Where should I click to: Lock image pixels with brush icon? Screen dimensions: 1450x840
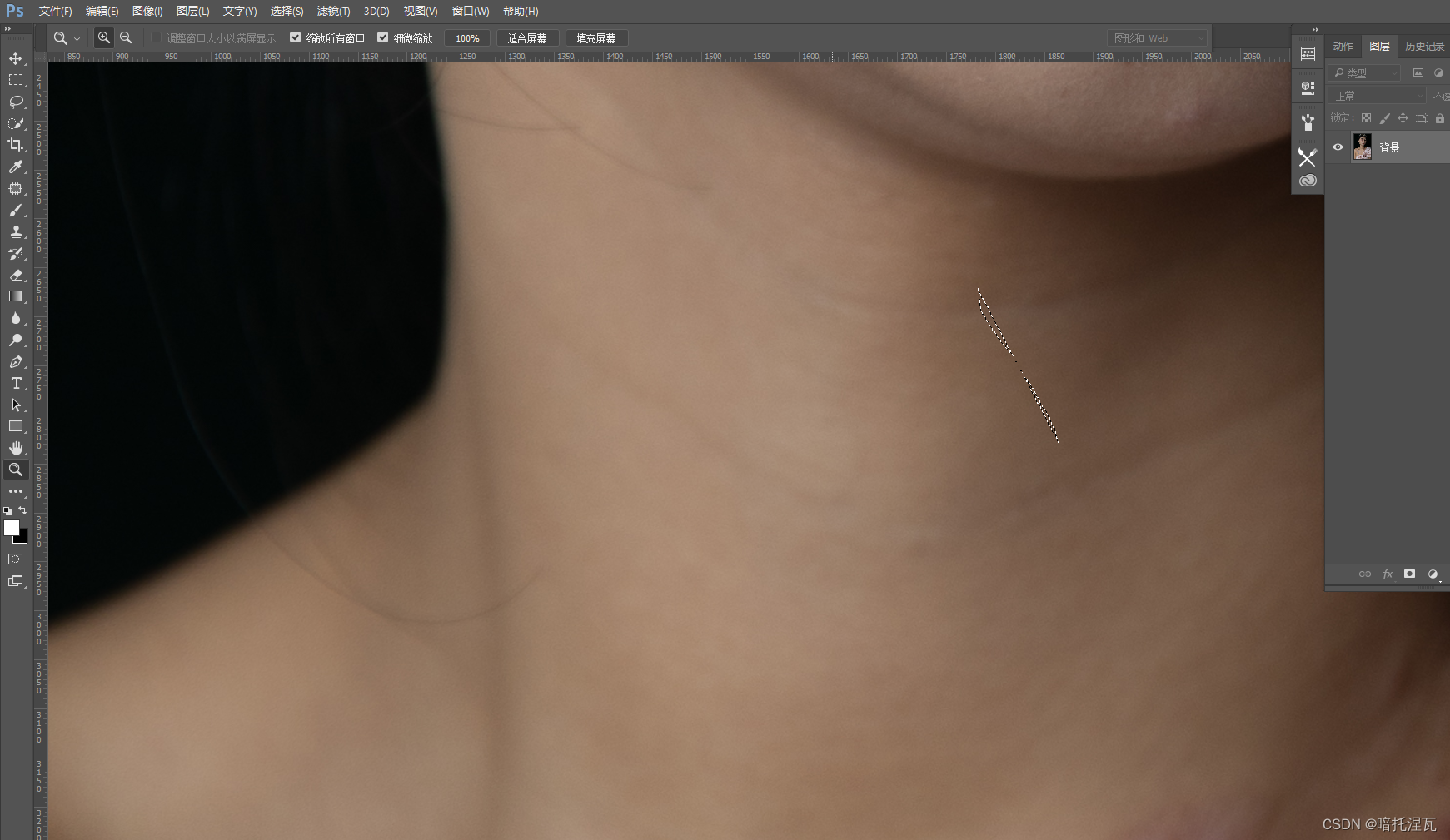[x=1384, y=118]
